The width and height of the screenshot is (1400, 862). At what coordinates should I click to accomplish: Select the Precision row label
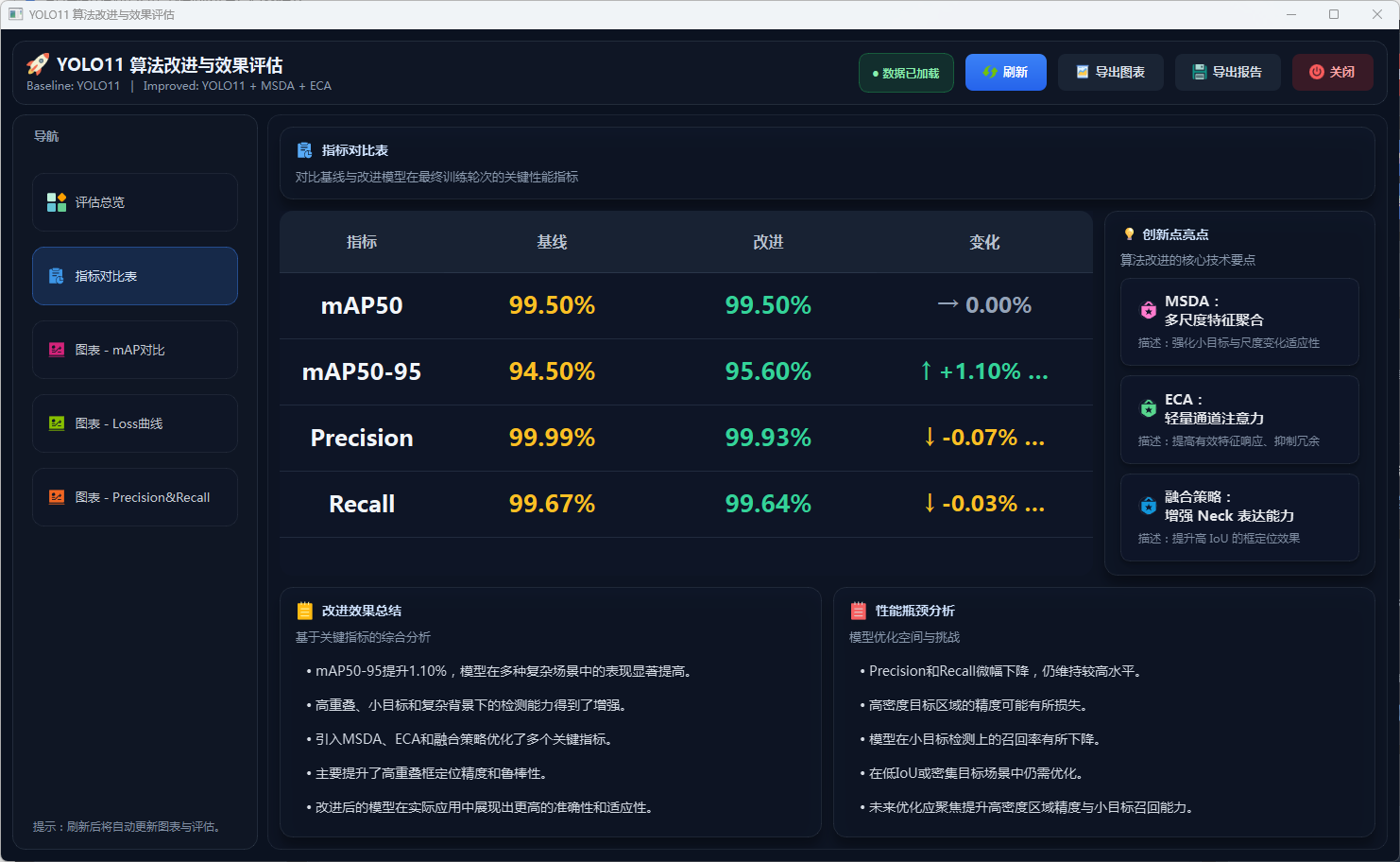362,438
